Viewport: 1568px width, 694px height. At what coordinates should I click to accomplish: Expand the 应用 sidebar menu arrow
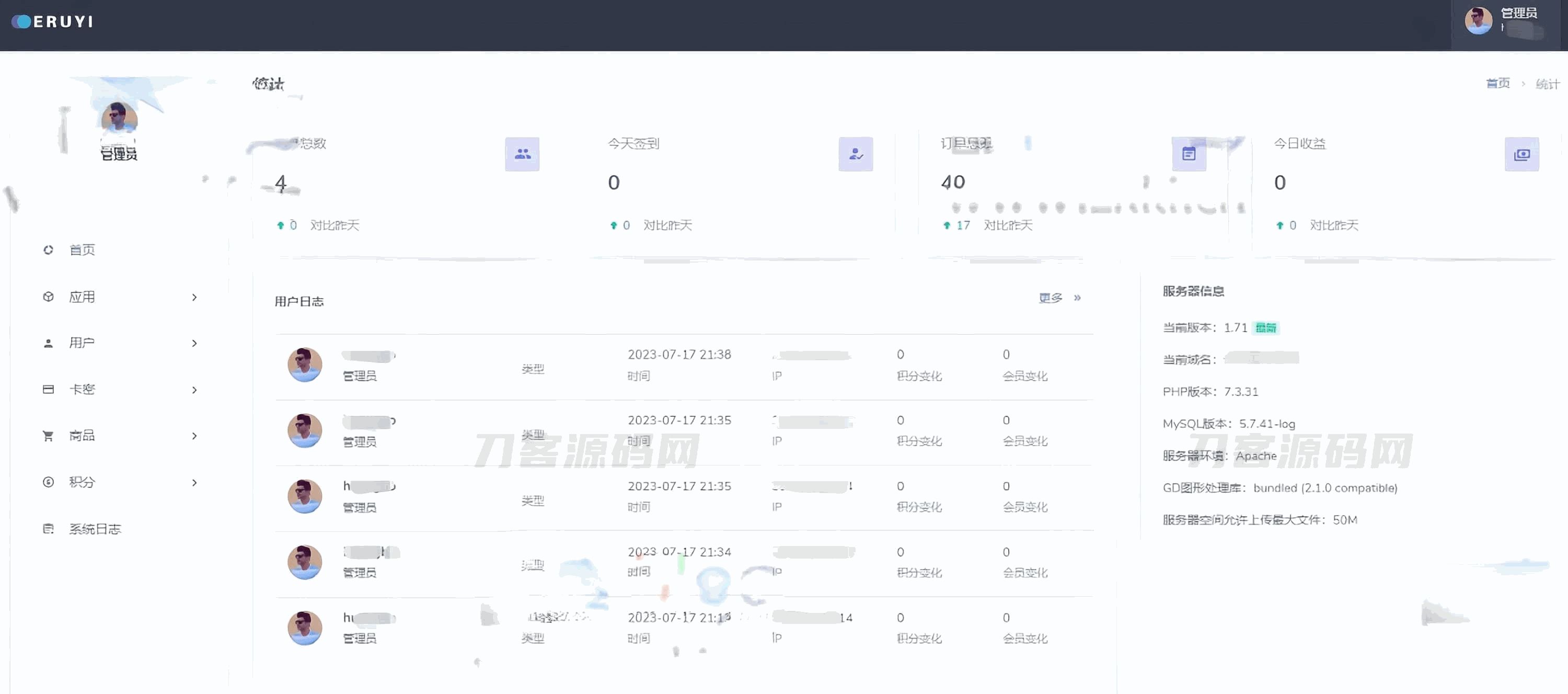[194, 298]
